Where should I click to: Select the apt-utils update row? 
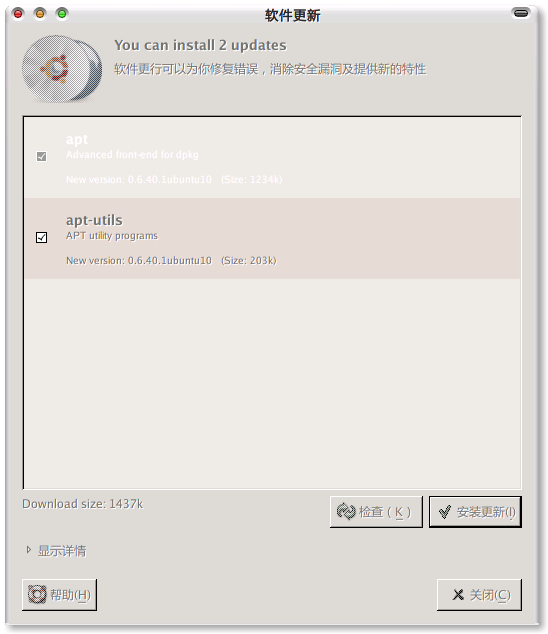[272, 239]
